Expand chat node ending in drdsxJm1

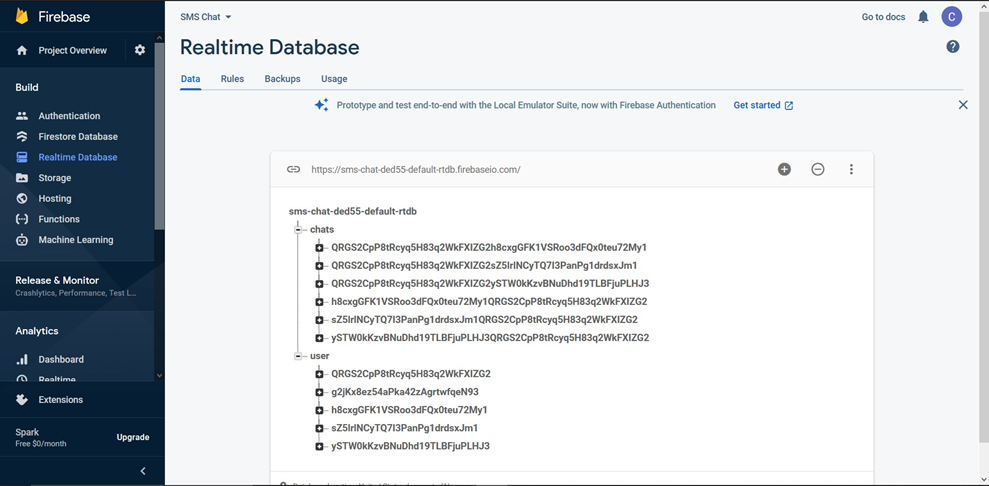[320, 266]
